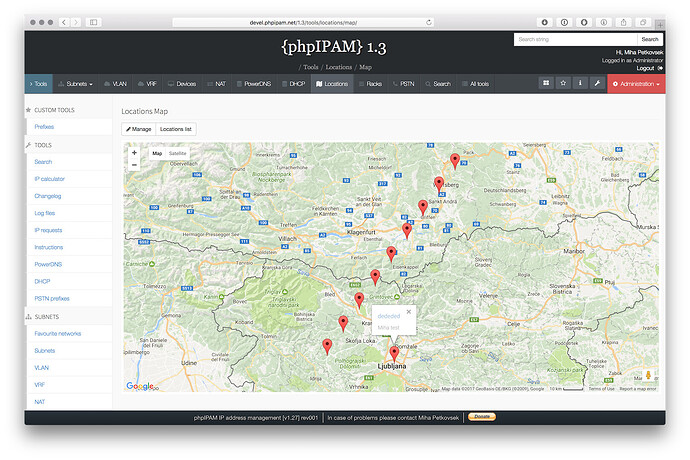Click the marker near Sankt Andrä
The width and height of the screenshot is (690, 460).
click(423, 207)
